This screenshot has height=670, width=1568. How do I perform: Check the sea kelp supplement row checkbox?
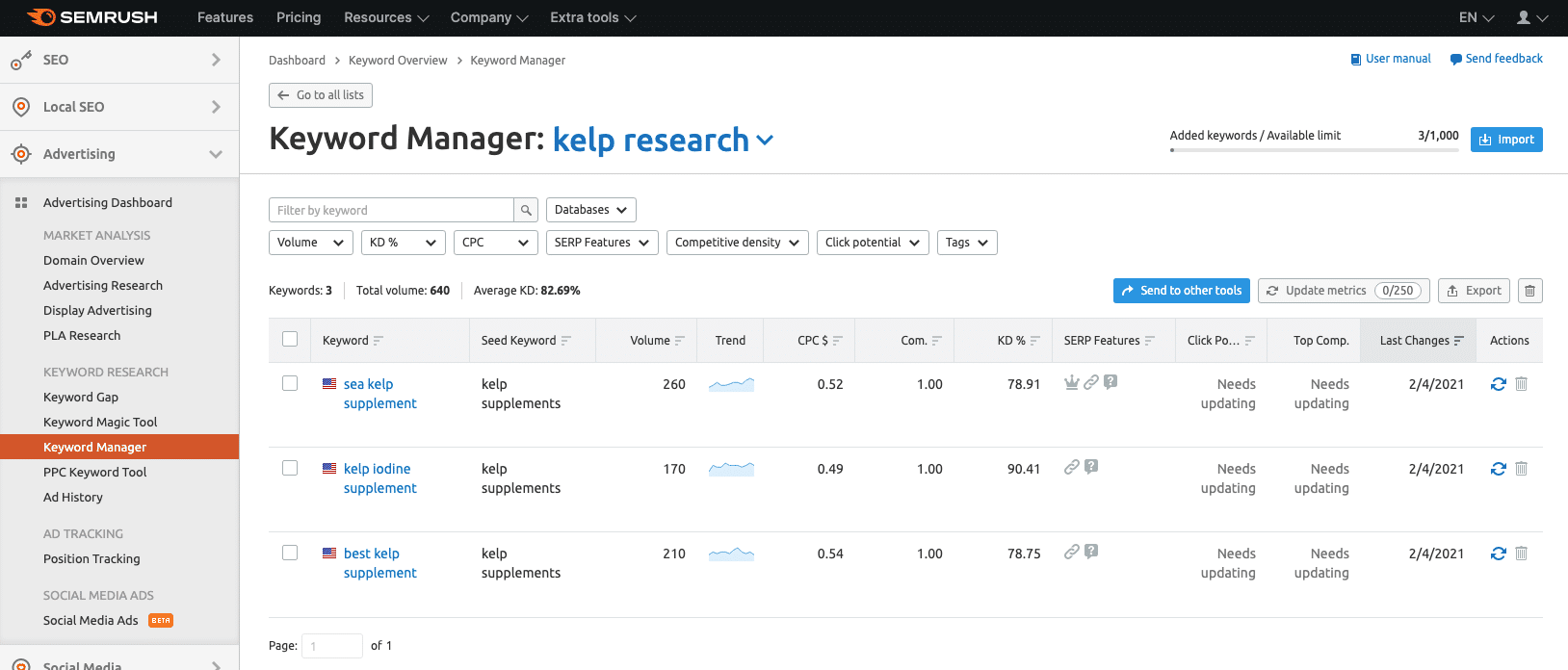[290, 383]
